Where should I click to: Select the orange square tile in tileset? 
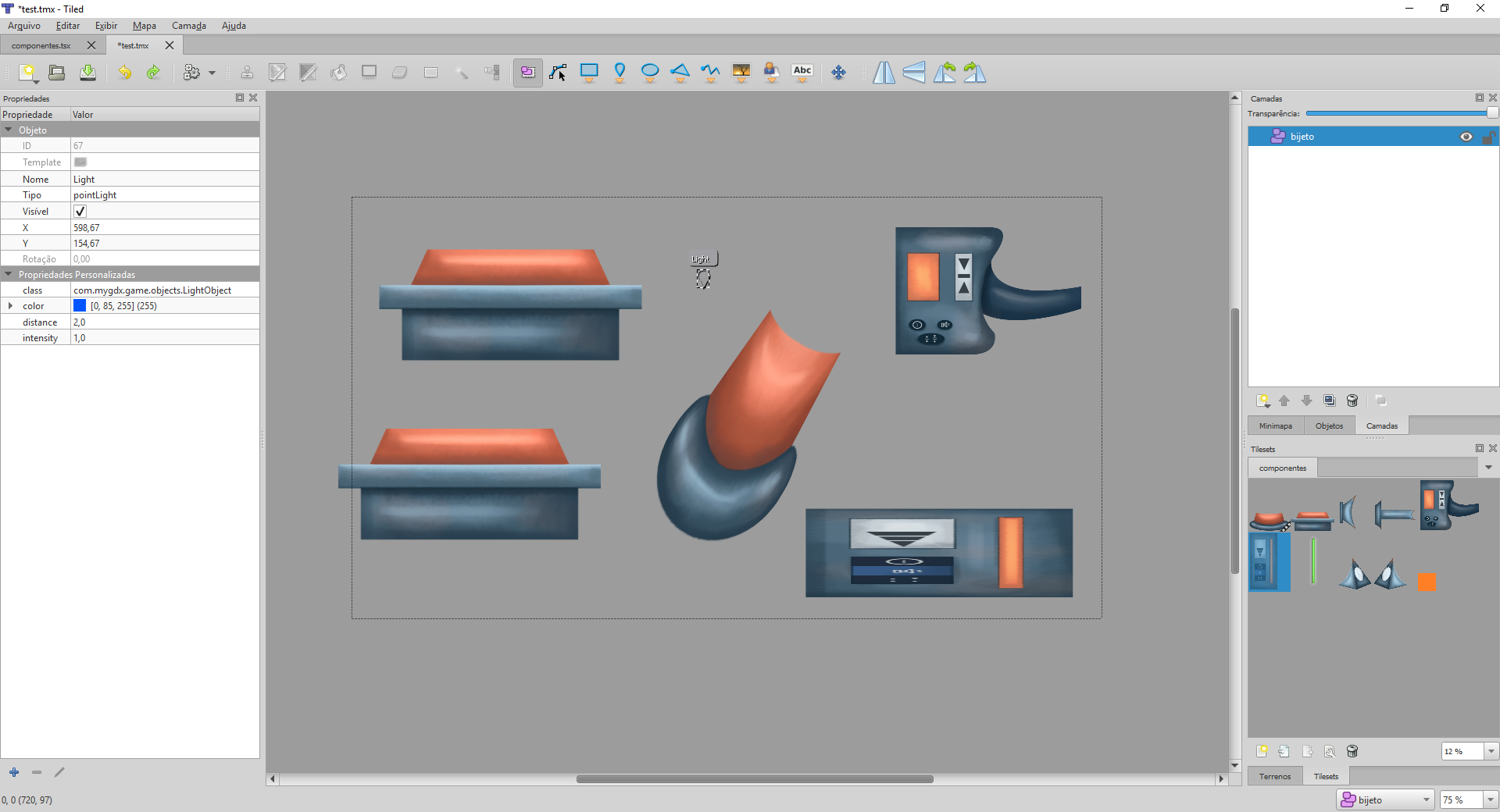[1427, 582]
